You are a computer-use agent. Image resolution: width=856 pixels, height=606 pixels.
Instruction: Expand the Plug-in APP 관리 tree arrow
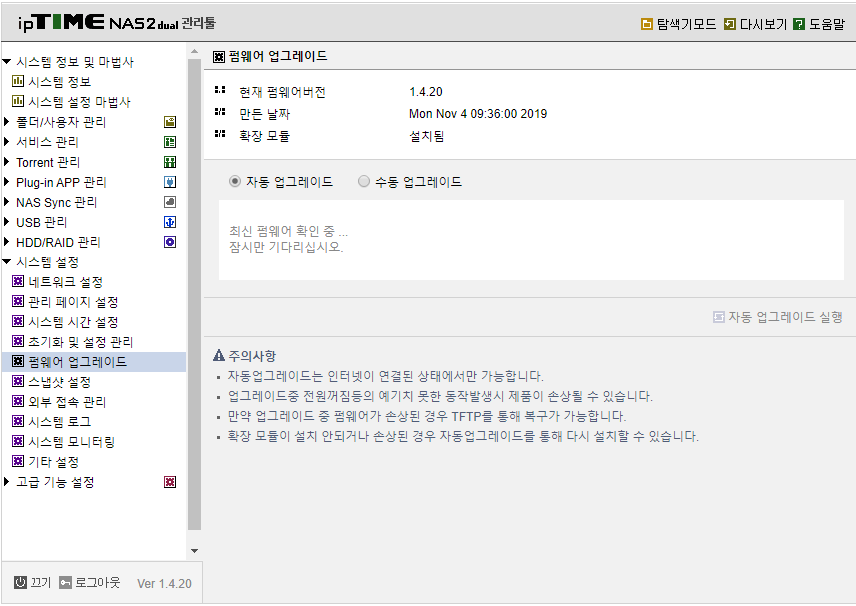pyautogui.click(x=7, y=182)
